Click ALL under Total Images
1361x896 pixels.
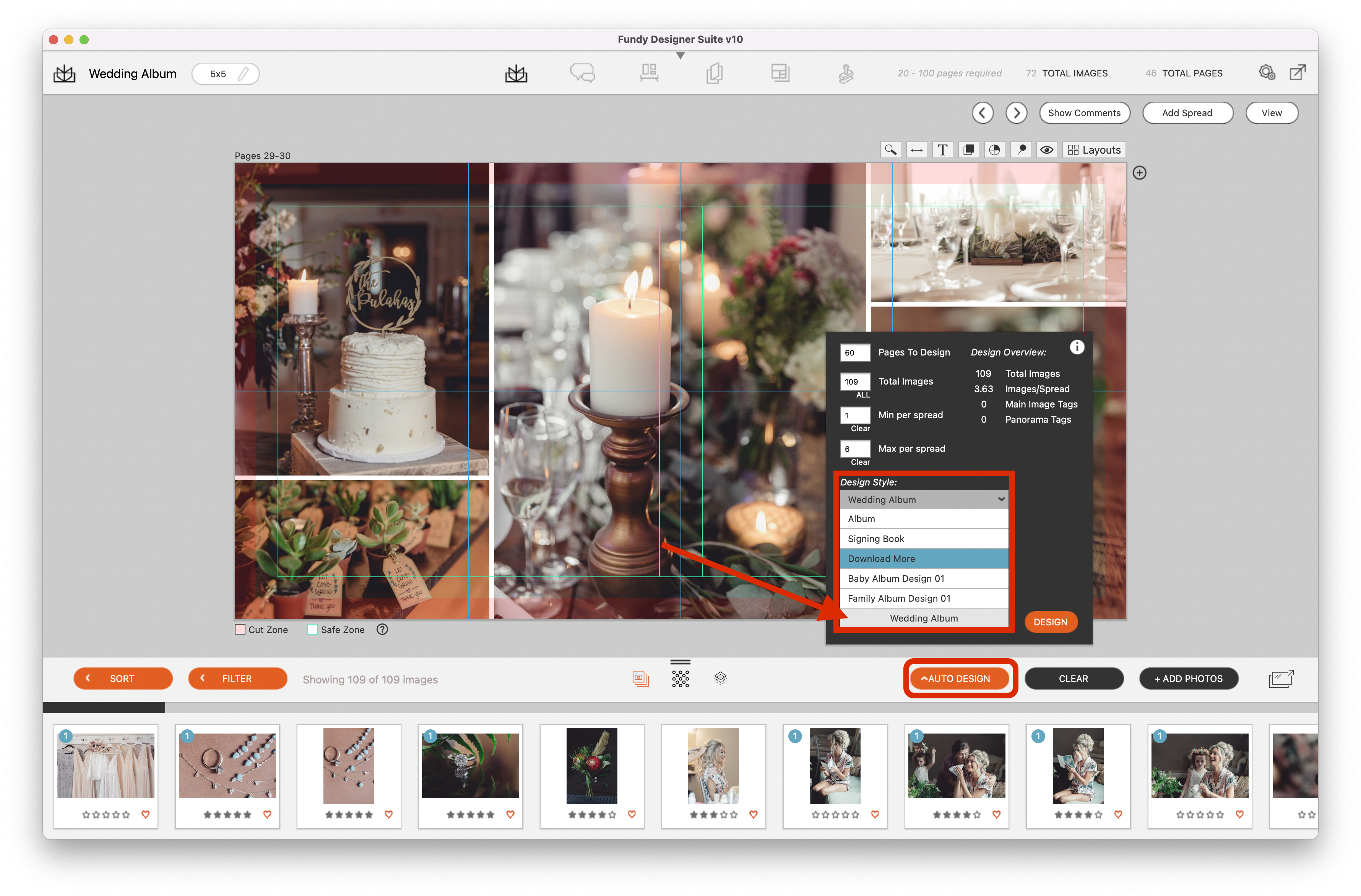862,395
